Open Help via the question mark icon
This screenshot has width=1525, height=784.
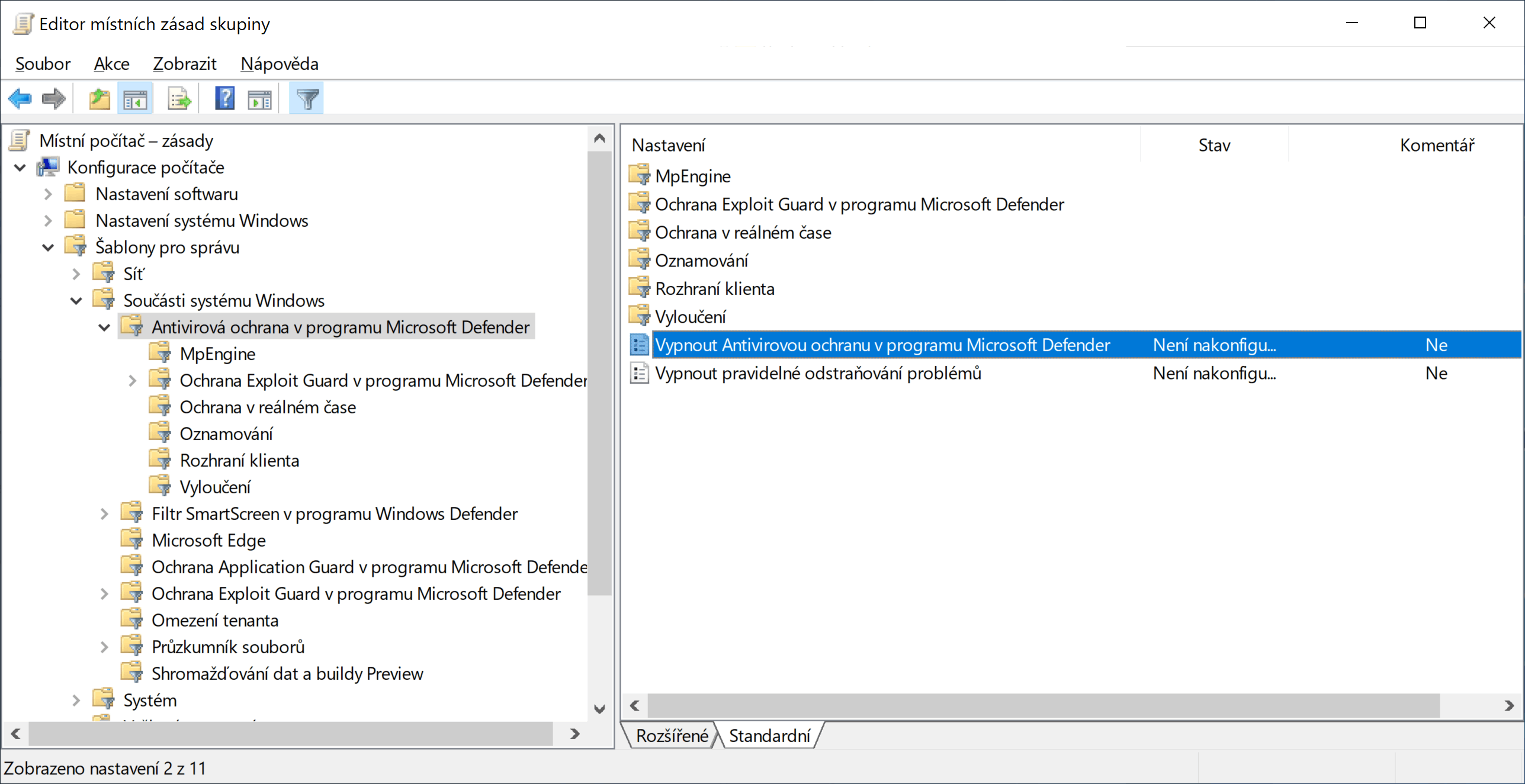tap(224, 98)
